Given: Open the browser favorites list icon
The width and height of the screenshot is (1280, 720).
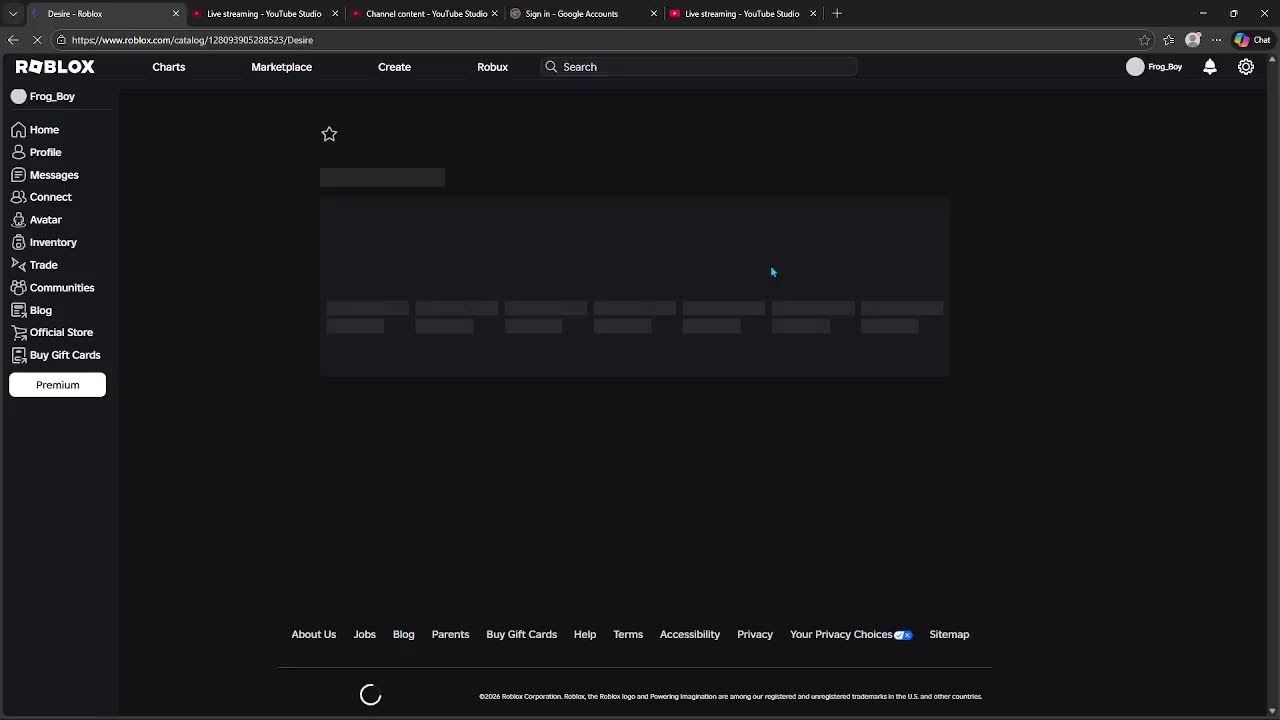Looking at the screenshot, I should [x=1168, y=40].
